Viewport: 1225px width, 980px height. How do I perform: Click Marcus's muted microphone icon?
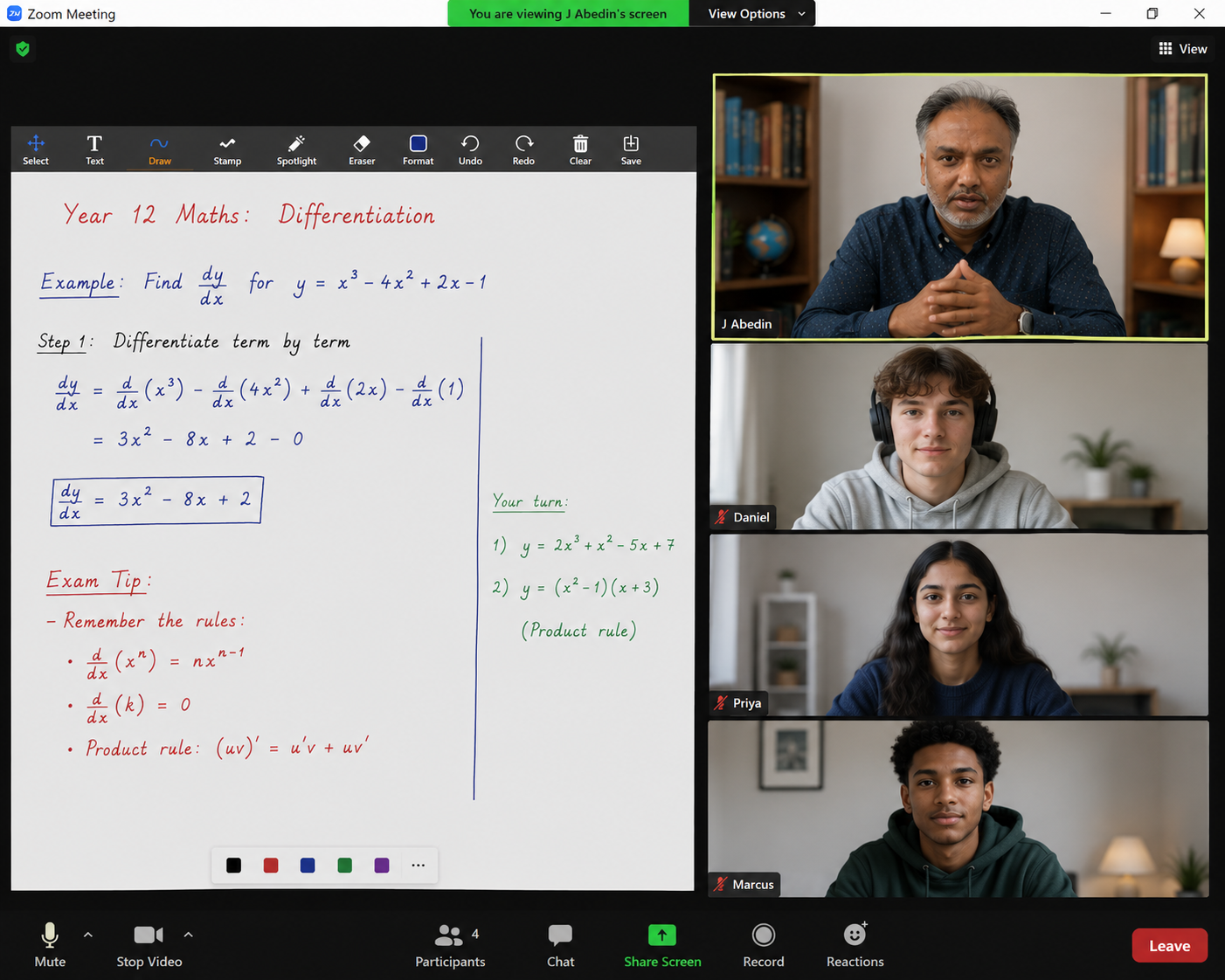(x=721, y=884)
